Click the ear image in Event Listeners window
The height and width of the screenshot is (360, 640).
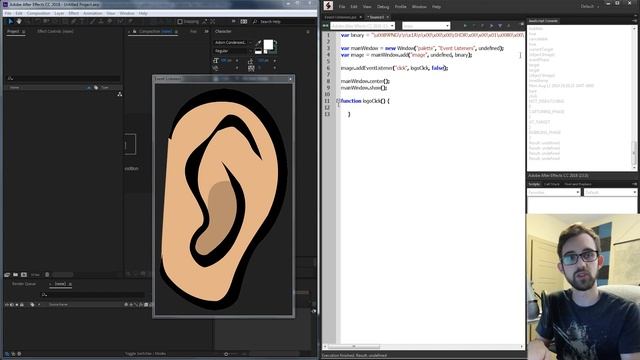click(x=224, y=200)
